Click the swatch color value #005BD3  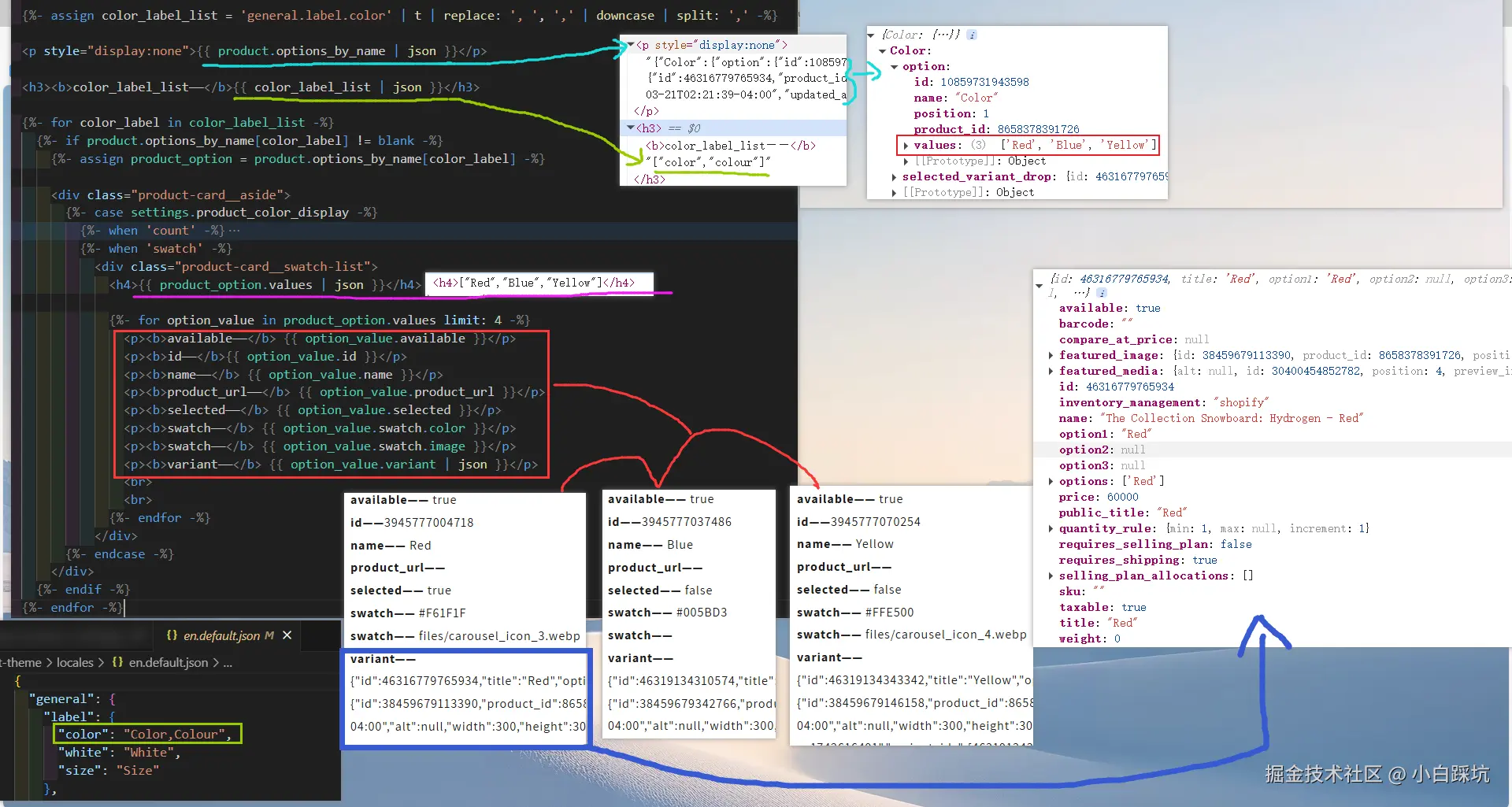click(702, 613)
